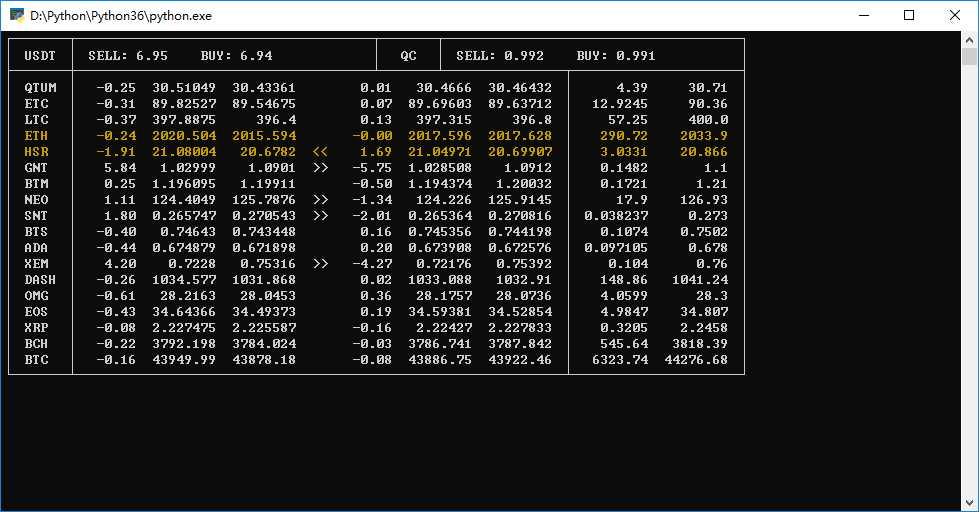979x512 pixels.
Task: Click value 3792.198 in BCH row
Action: 184,344
